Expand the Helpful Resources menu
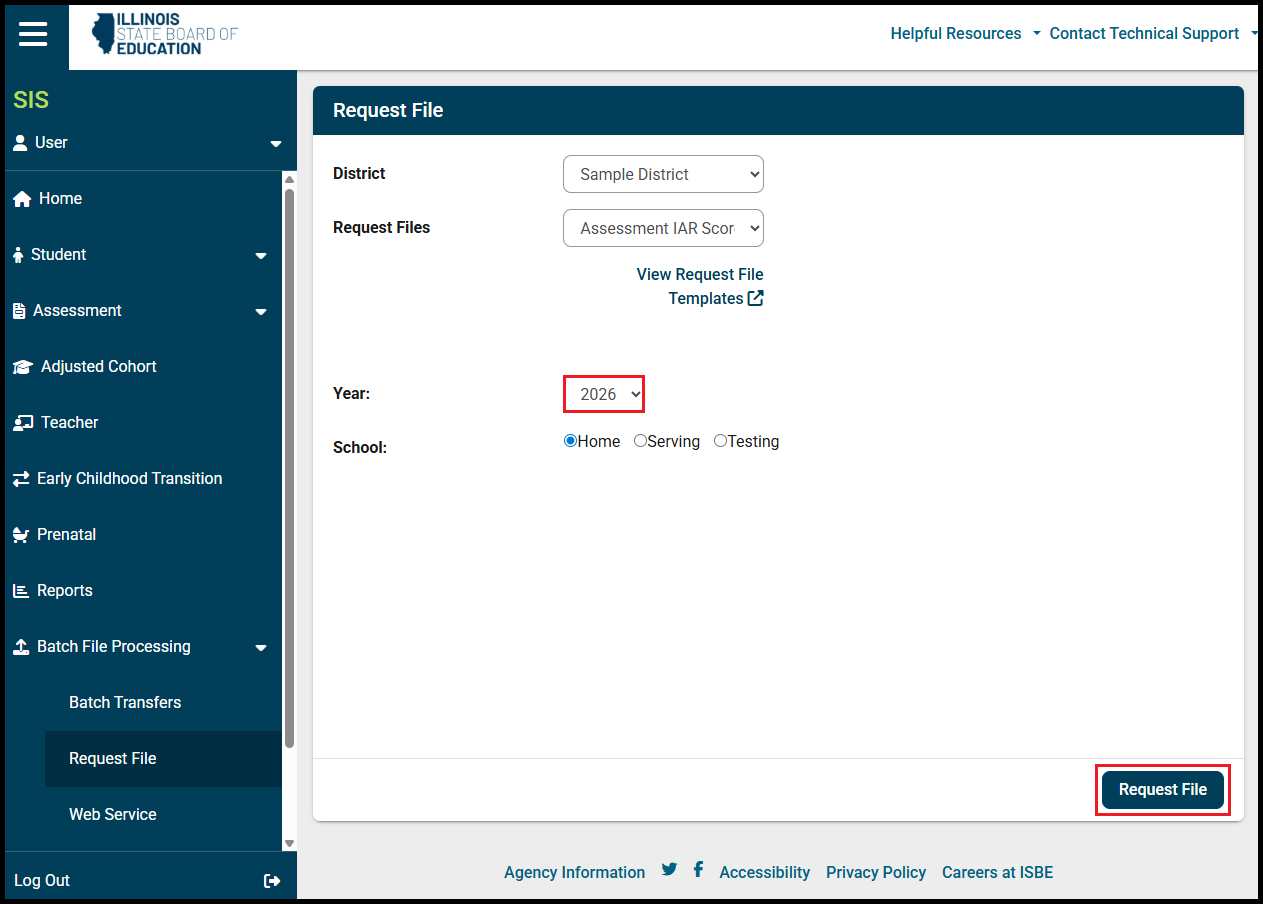Screen dimensions: 1263x904 (x=965, y=34)
